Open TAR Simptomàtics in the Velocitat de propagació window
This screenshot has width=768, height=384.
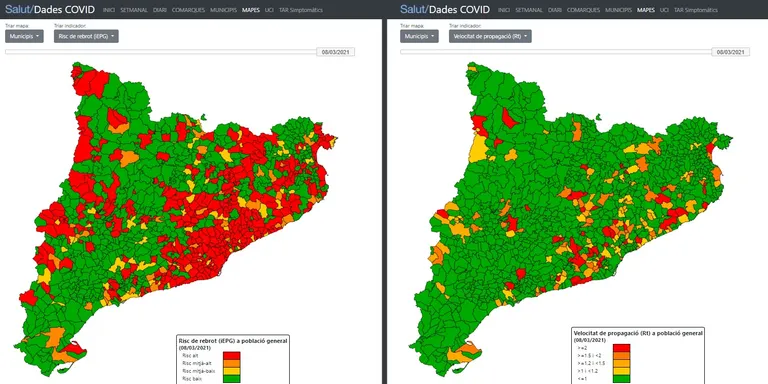click(696, 10)
